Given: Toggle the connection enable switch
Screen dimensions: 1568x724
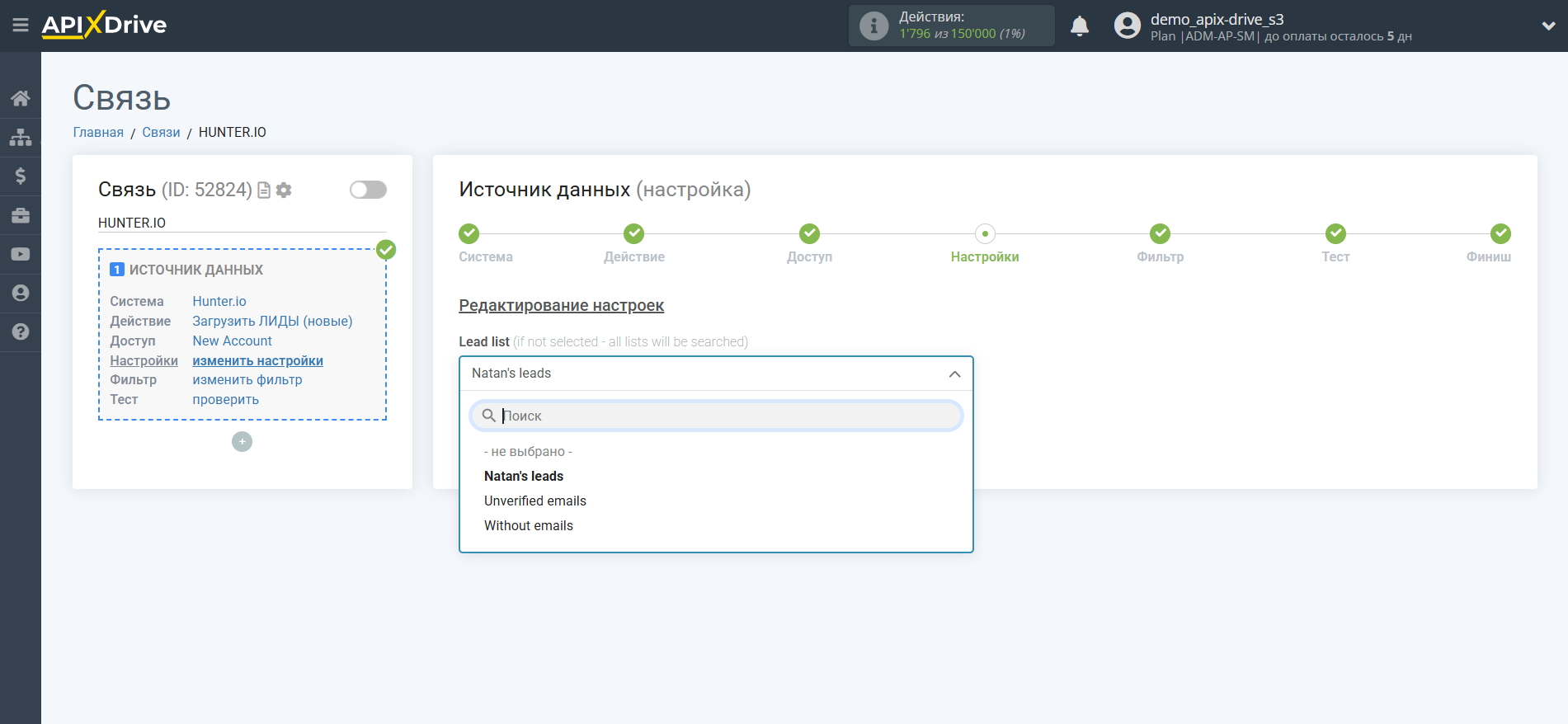Looking at the screenshot, I should (x=368, y=190).
